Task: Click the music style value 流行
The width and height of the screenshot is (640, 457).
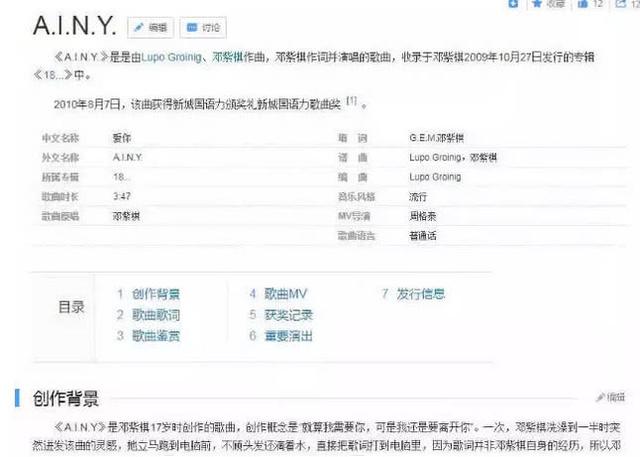Action: pos(418,197)
